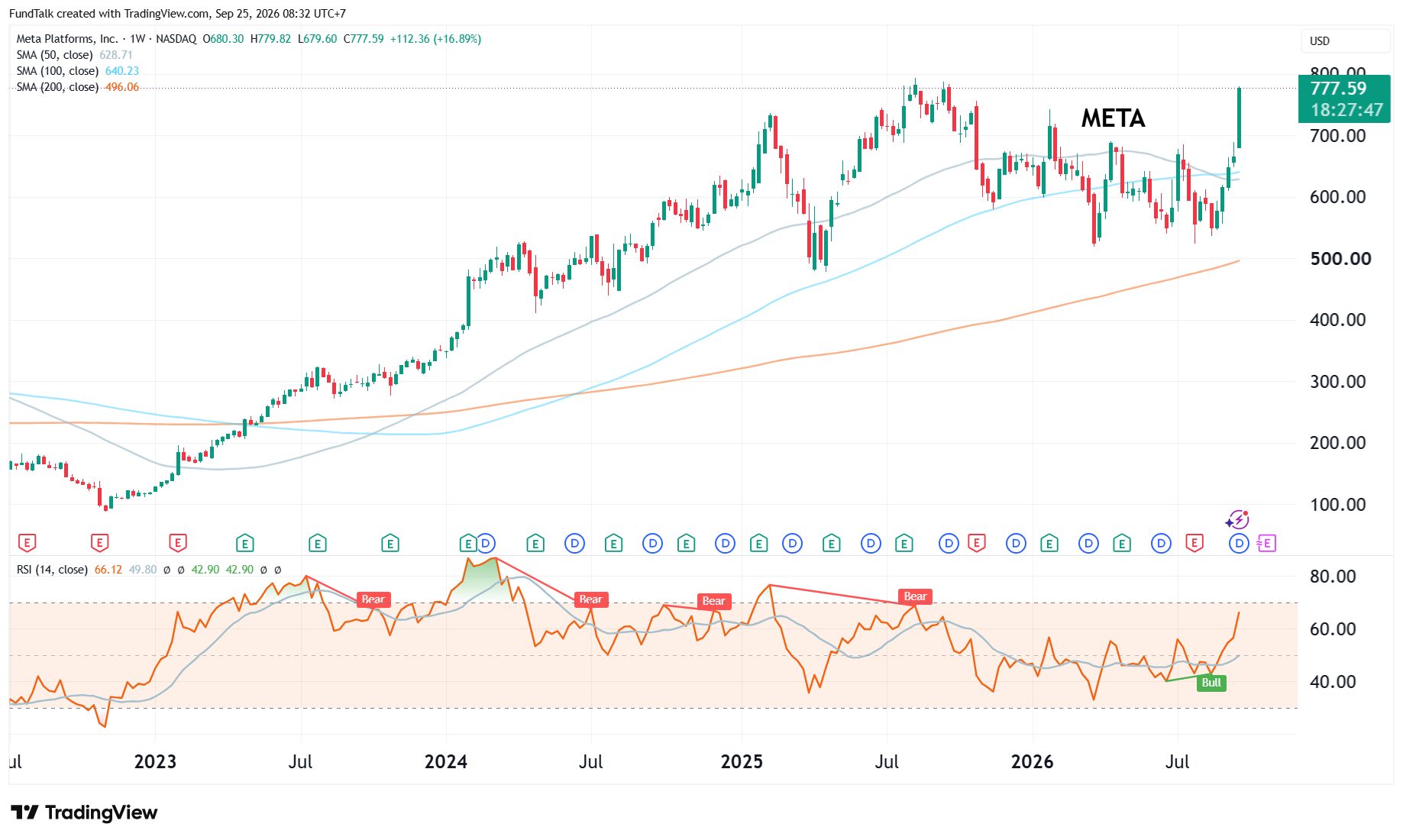Select the SMA (50, close) legend
Image resolution: width=1403 pixels, height=840 pixels.
tap(55, 55)
